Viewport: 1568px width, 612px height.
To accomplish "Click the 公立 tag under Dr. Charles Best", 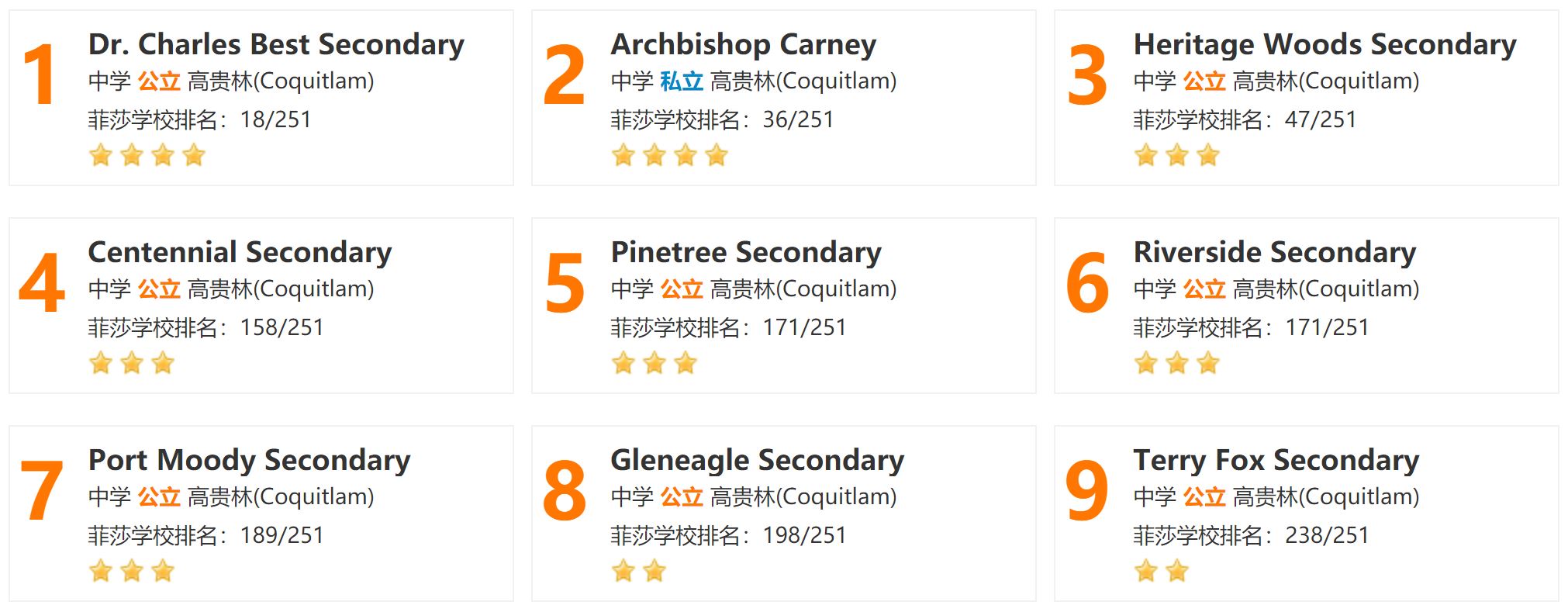I will point(159,81).
